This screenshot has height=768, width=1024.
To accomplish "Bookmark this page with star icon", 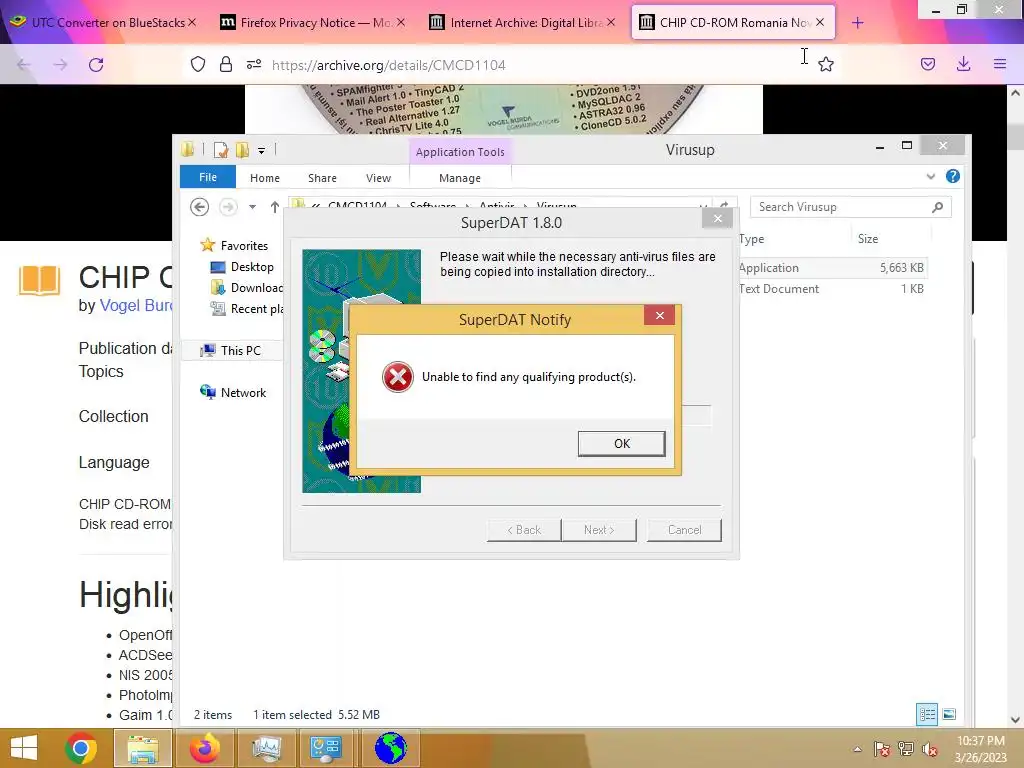I will tap(825, 64).
